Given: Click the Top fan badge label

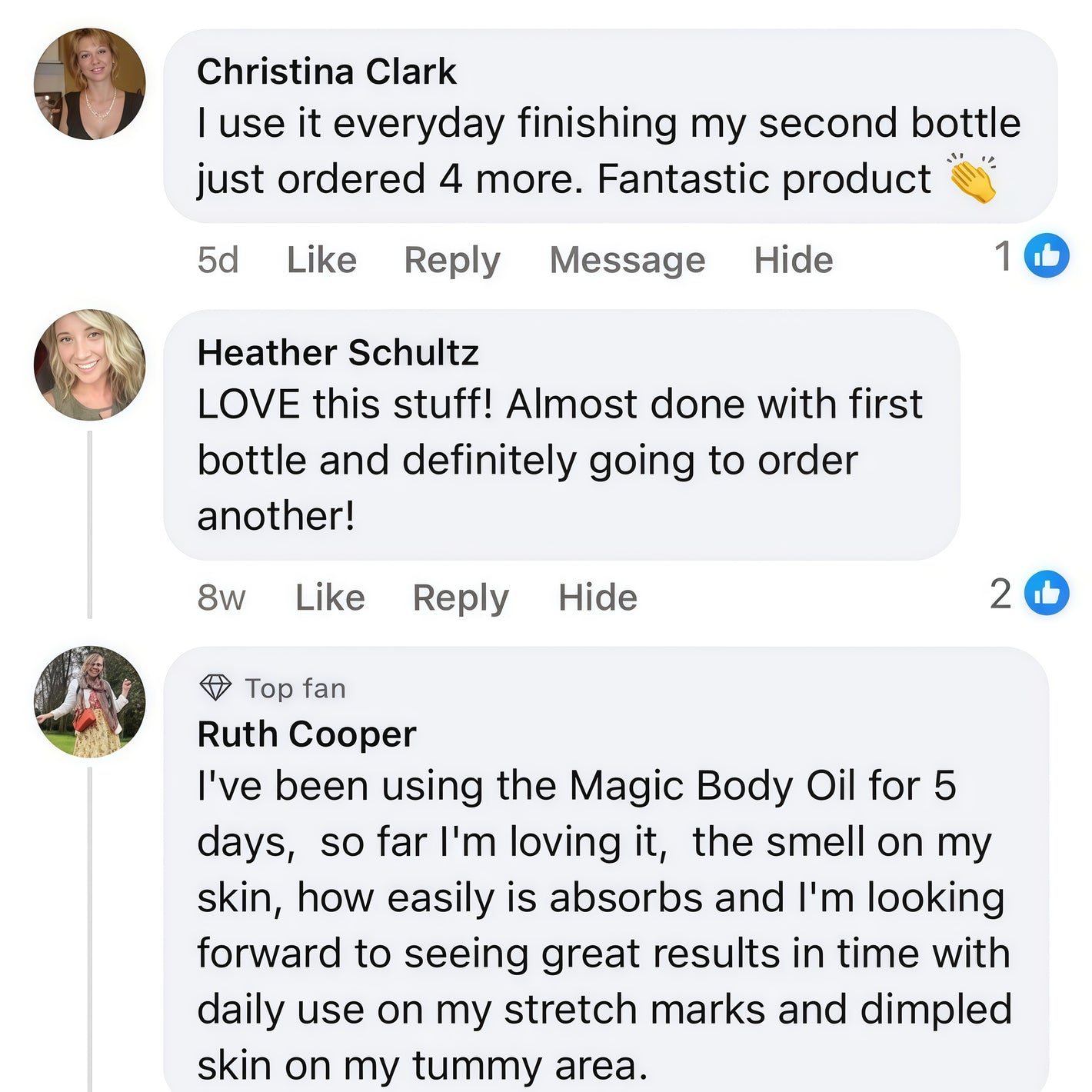Looking at the screenshot, I should click(295, 688).
